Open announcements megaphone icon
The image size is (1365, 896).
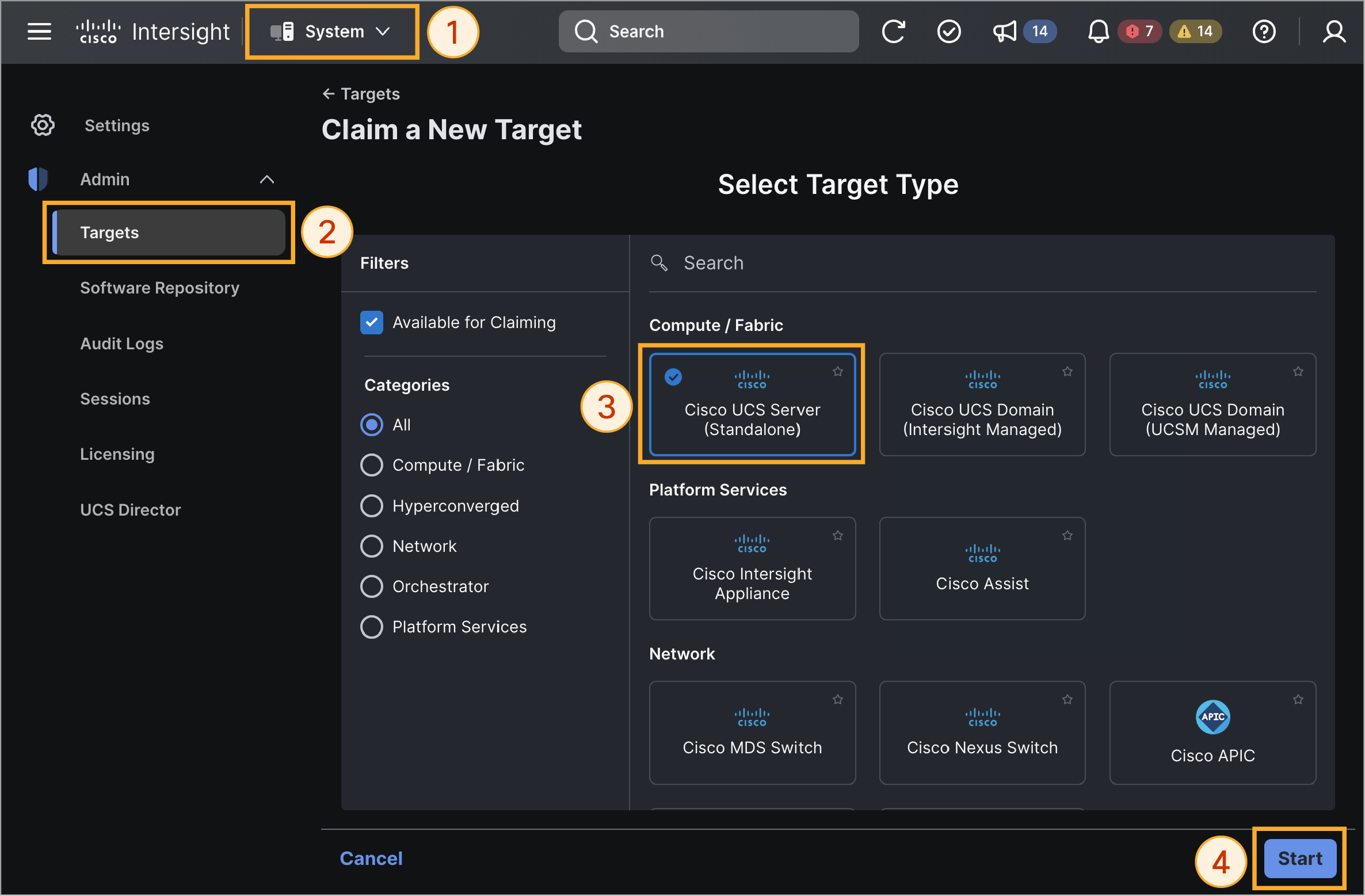1005,32
